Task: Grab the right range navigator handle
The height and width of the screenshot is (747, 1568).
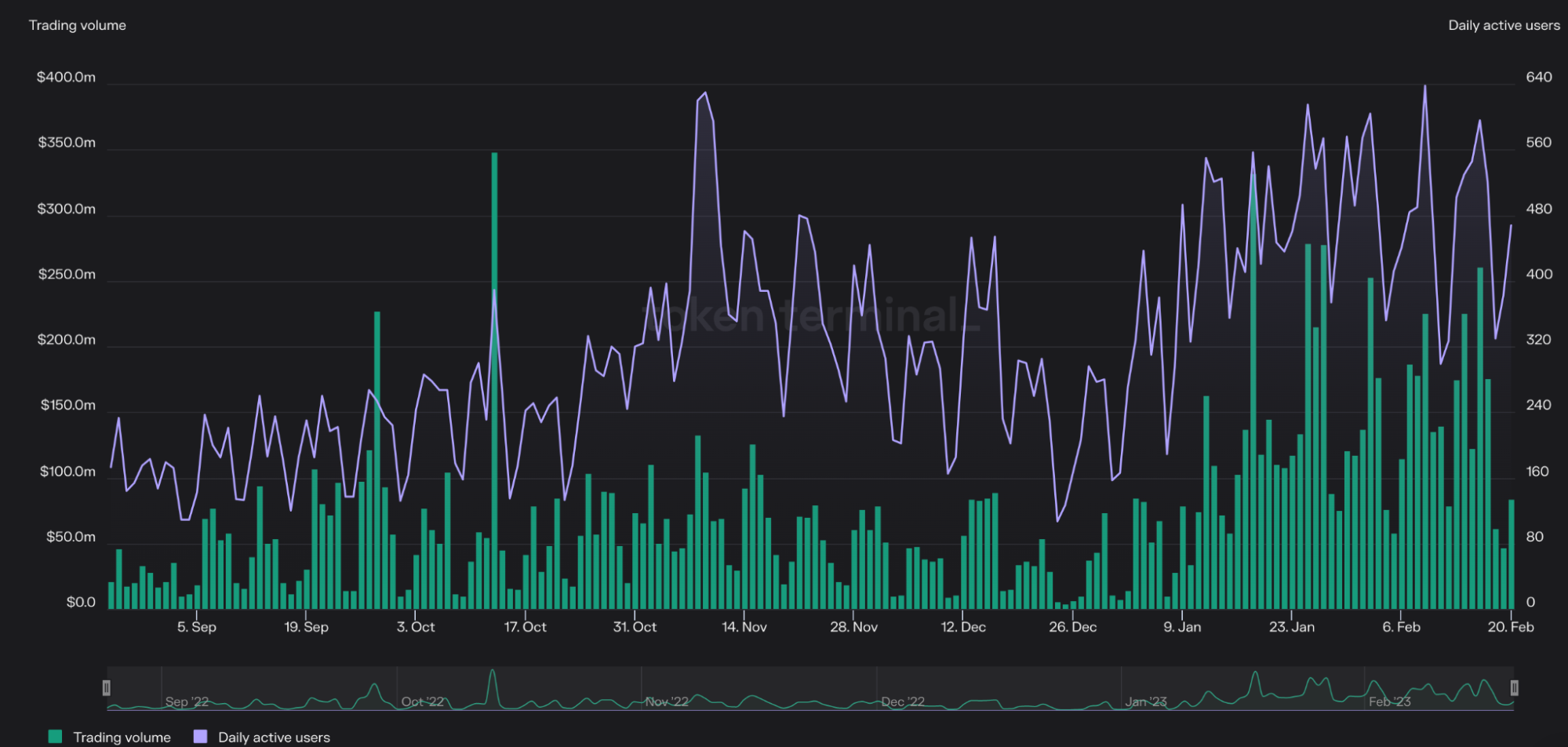Action: (x=1514, y=688)
